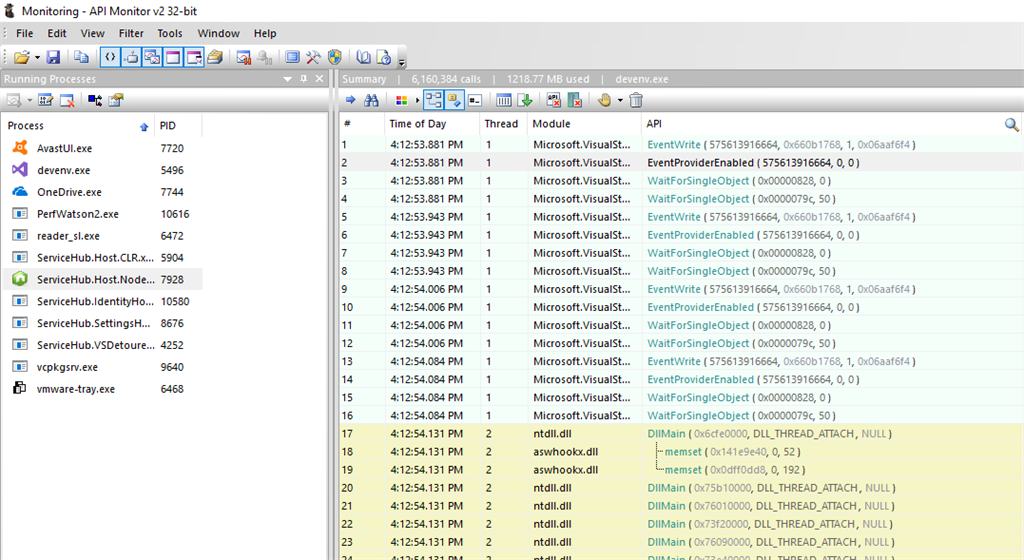Screen dimensions: 1024x560
Task: Open the Window menu
Action: pos(219,33)
